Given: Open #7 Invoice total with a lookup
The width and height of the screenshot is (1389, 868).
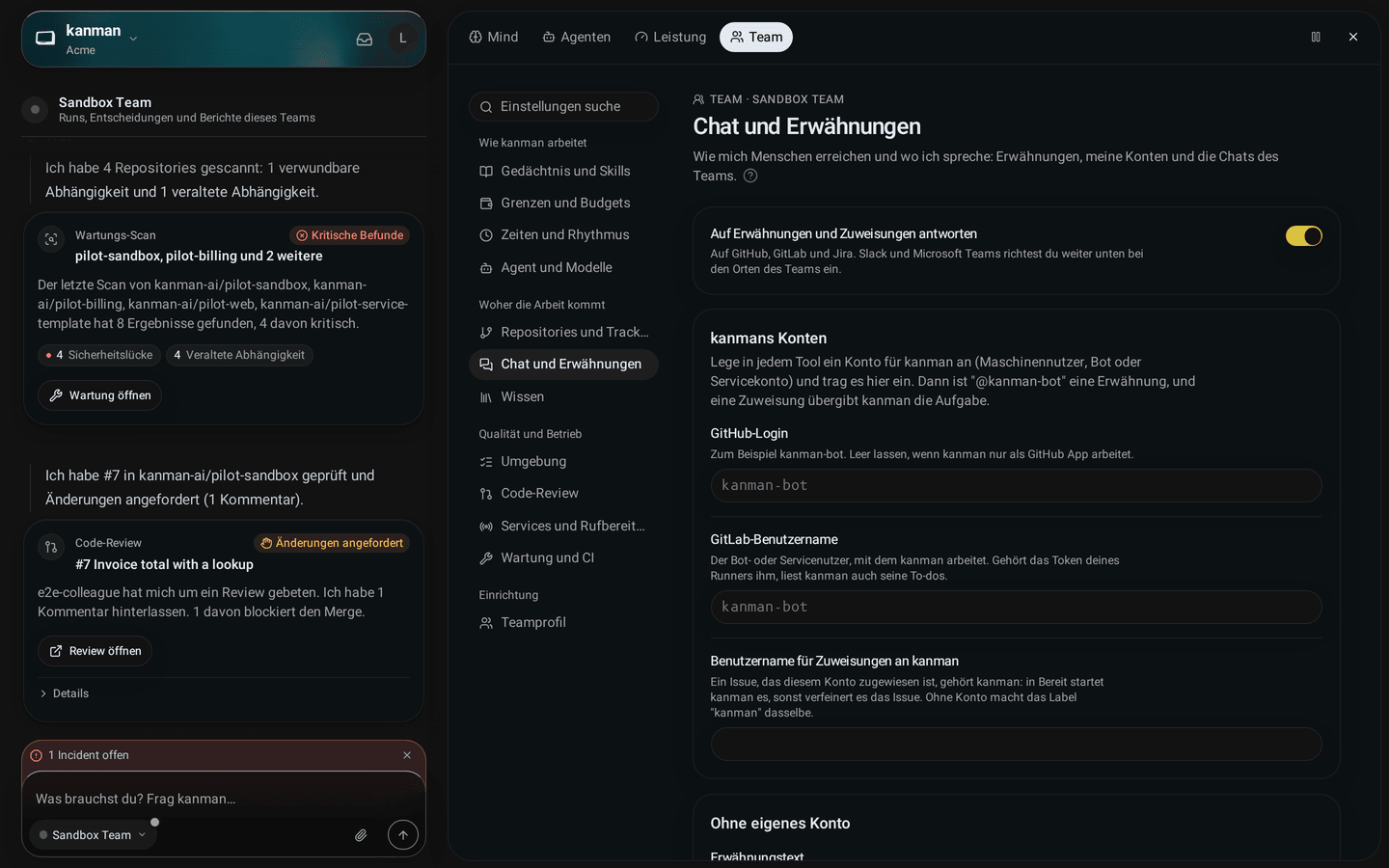Looking at the screenshot, I should [x=164, y=564].
